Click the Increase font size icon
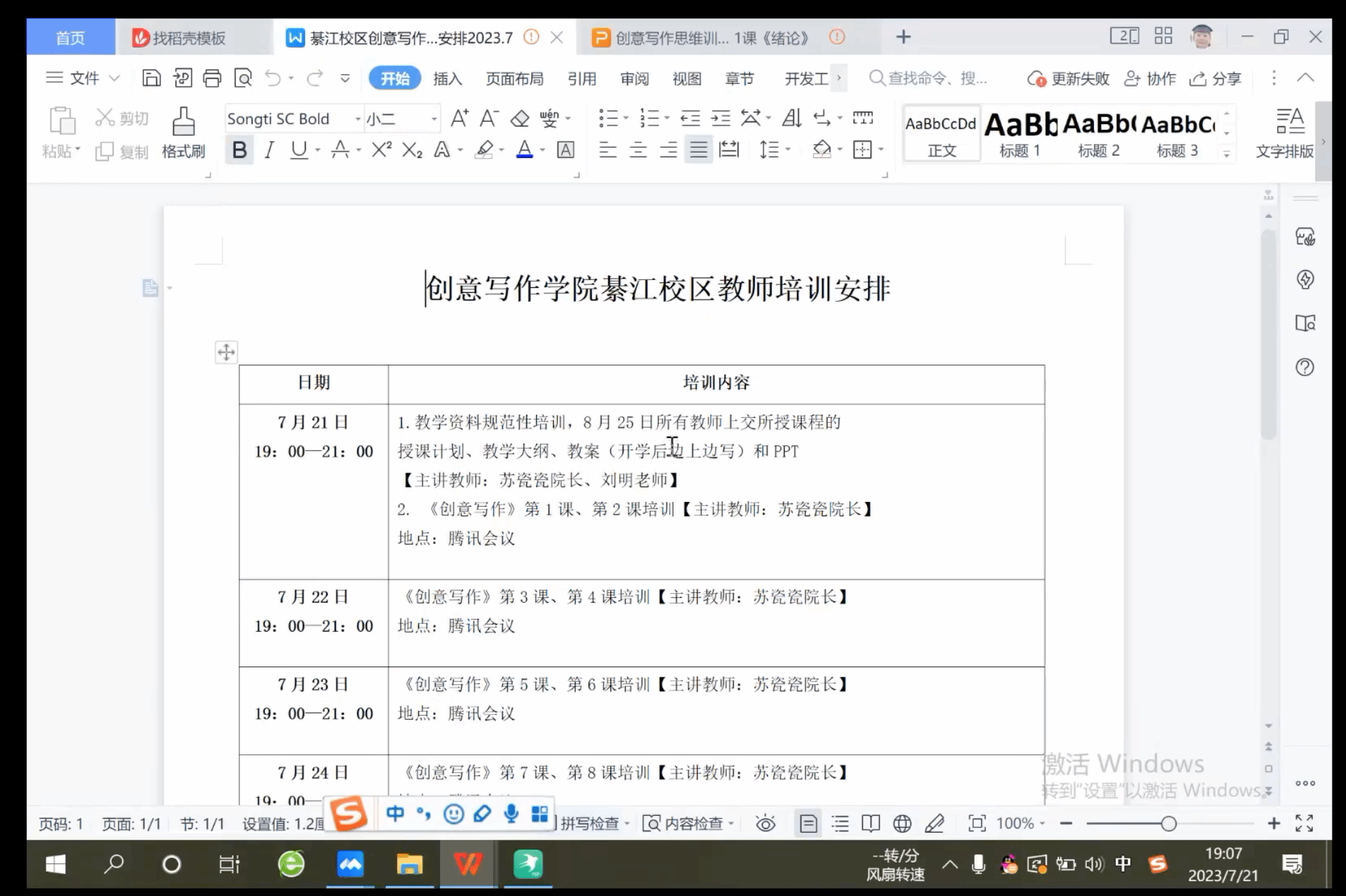 (459, 118)
